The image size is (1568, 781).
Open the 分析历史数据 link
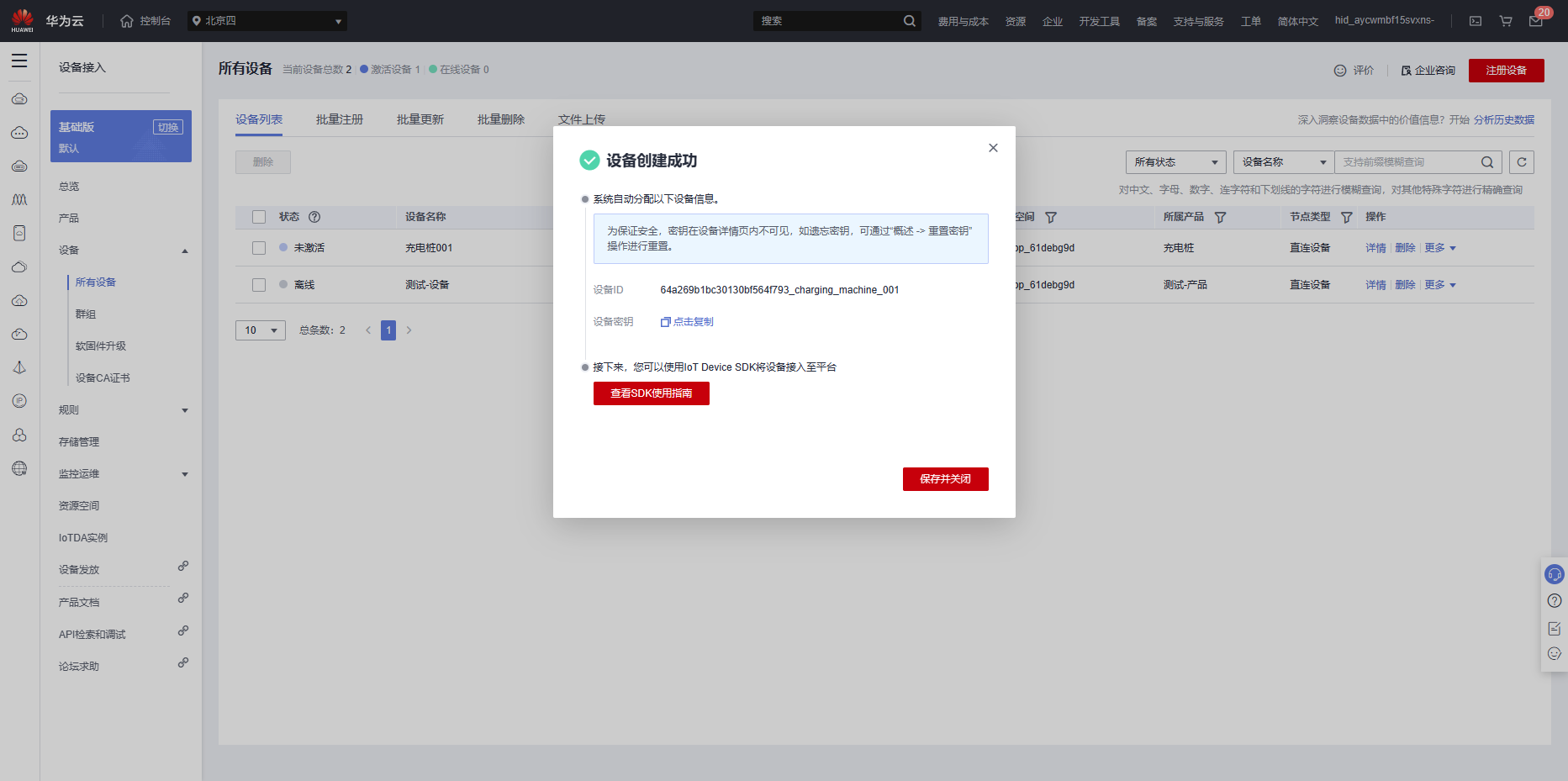[x=1504, y=120]
